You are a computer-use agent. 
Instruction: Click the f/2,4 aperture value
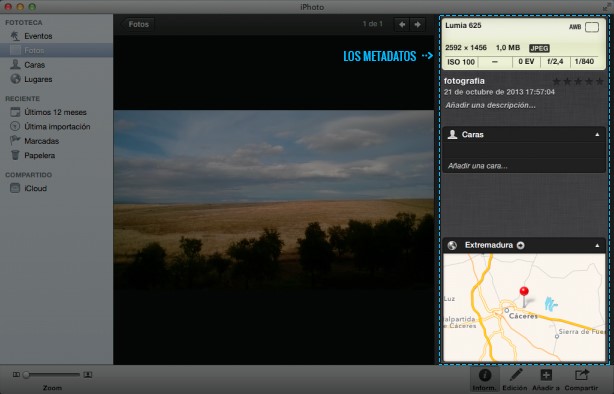[555, 61]
